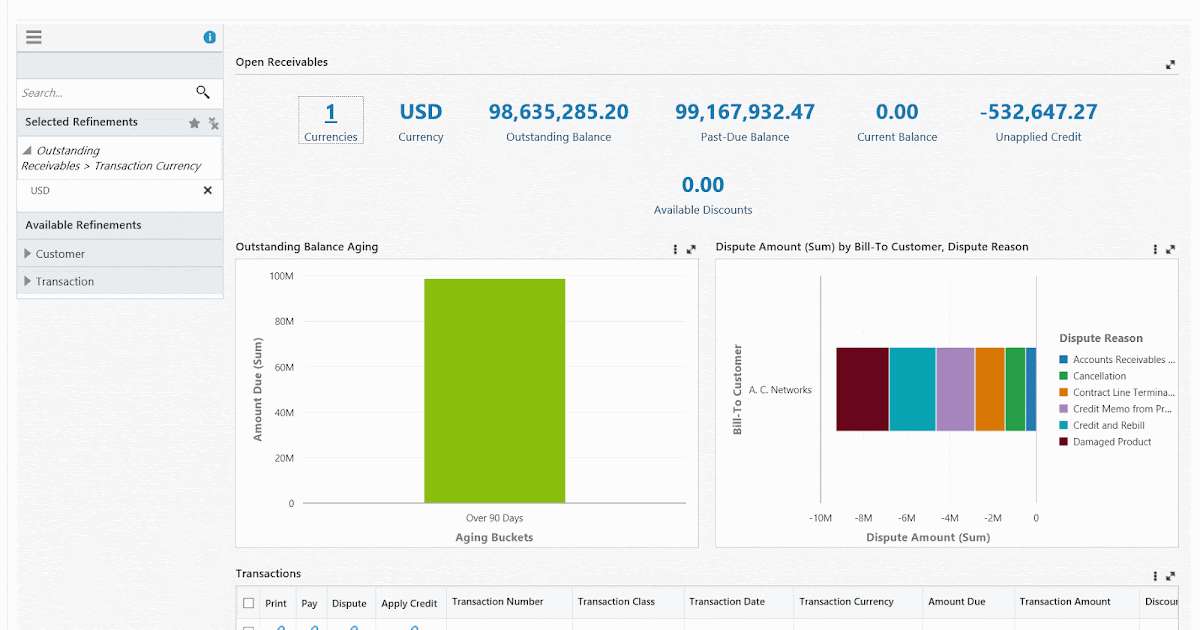
Task: Select the Cancellation green legend swatch
Action: (1064, 375)
